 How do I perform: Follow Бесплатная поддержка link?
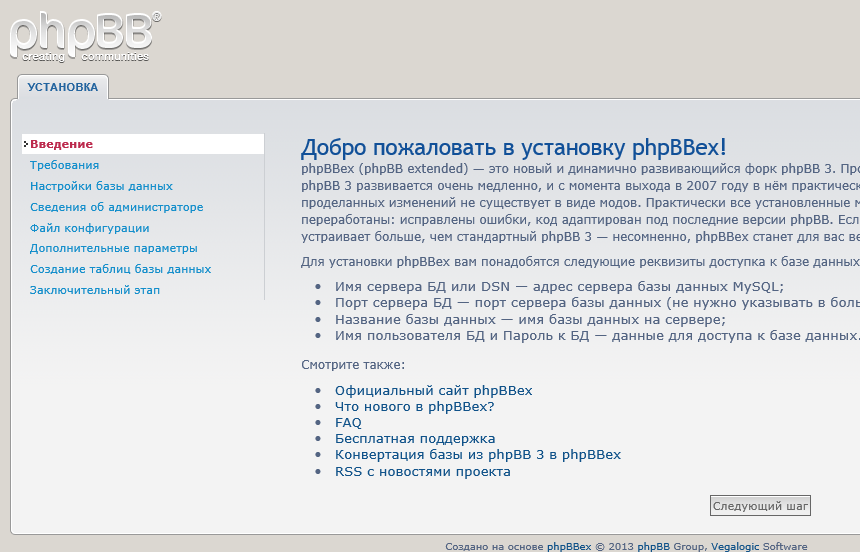415,438
